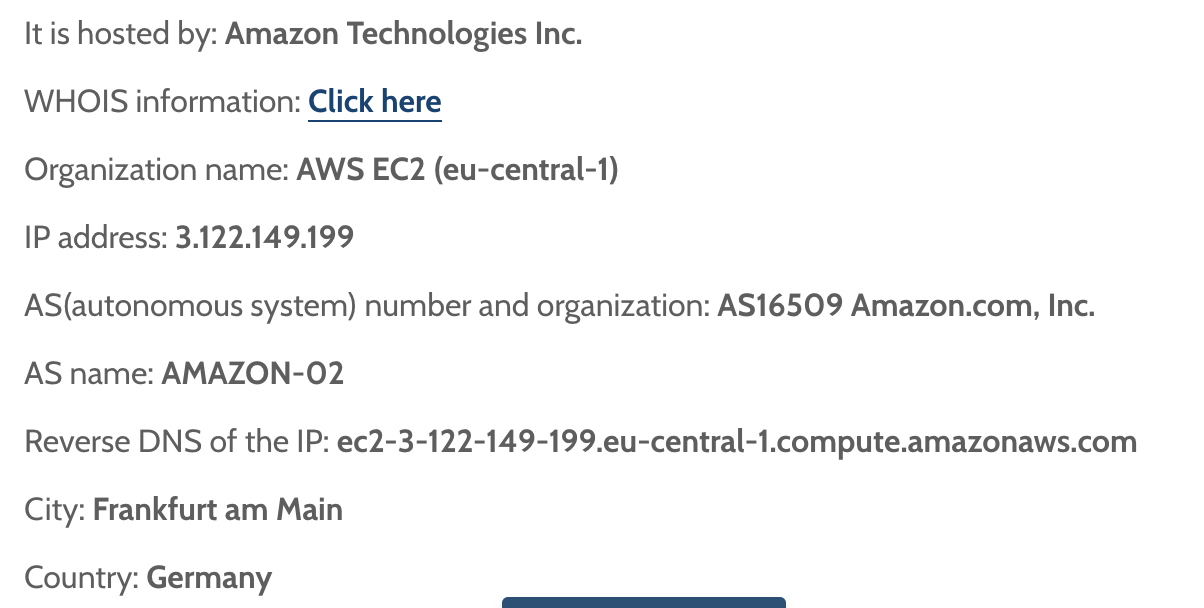This screenshot has width=1204, height=608.
Task: Click the 'IP address:' label
Action: [96, 238]
